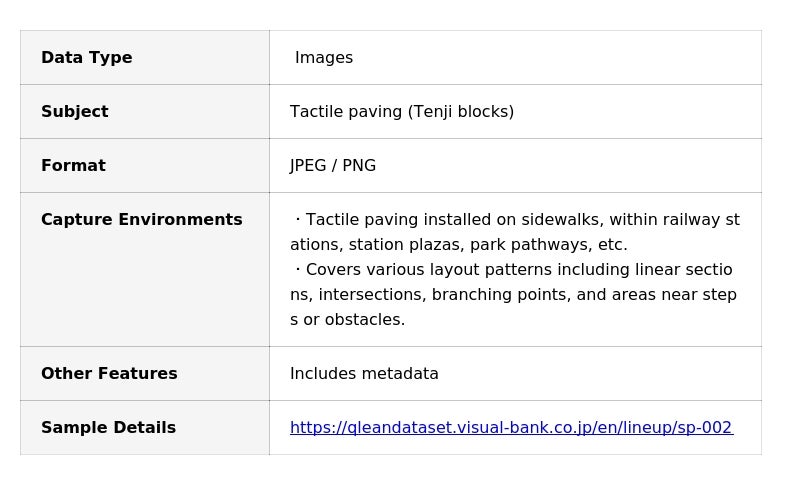
Task: Click the "Capture Environments" row label
Action: [x=141, y=220]
